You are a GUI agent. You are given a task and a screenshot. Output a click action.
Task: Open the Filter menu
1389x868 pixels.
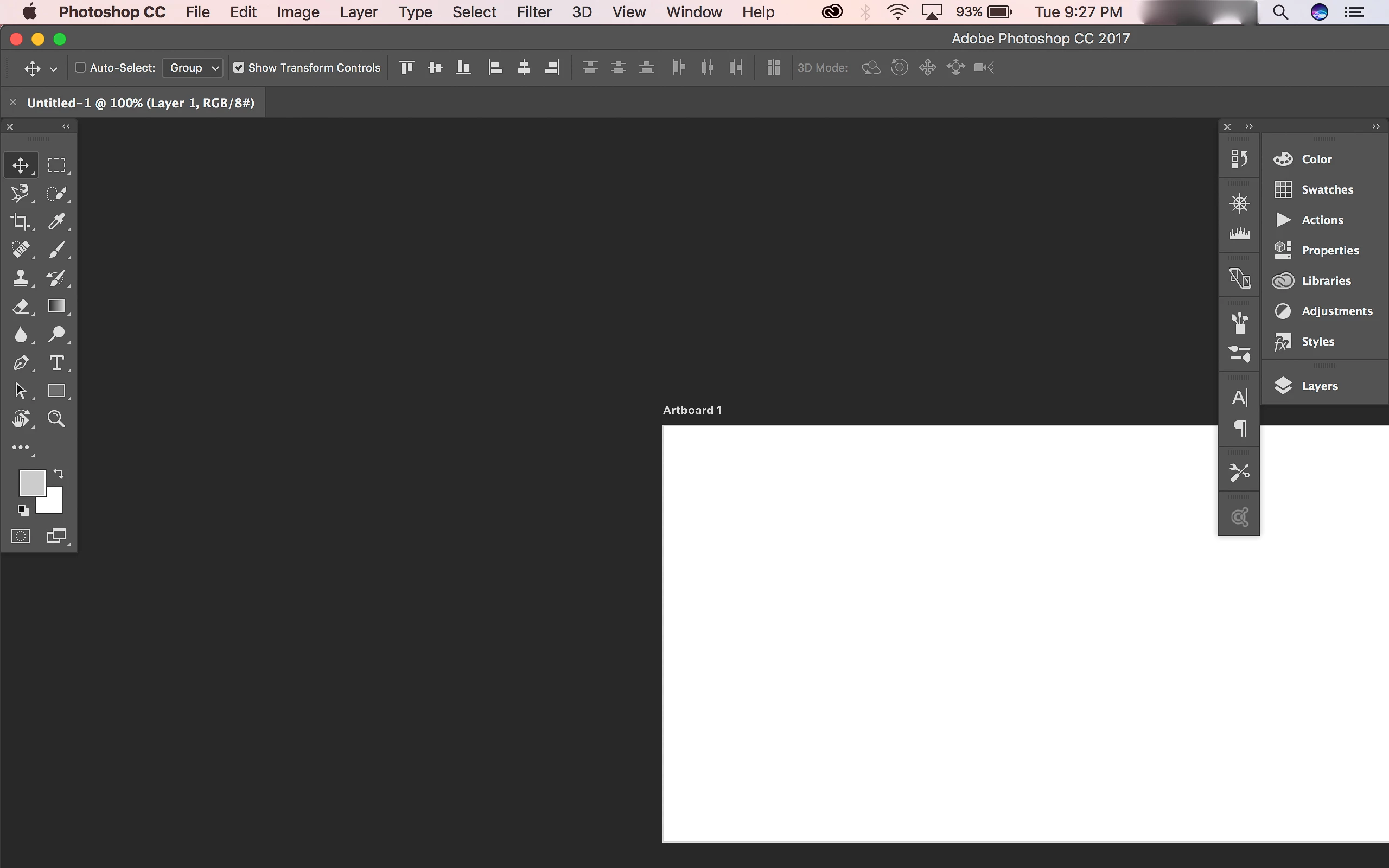coord(533,12)
